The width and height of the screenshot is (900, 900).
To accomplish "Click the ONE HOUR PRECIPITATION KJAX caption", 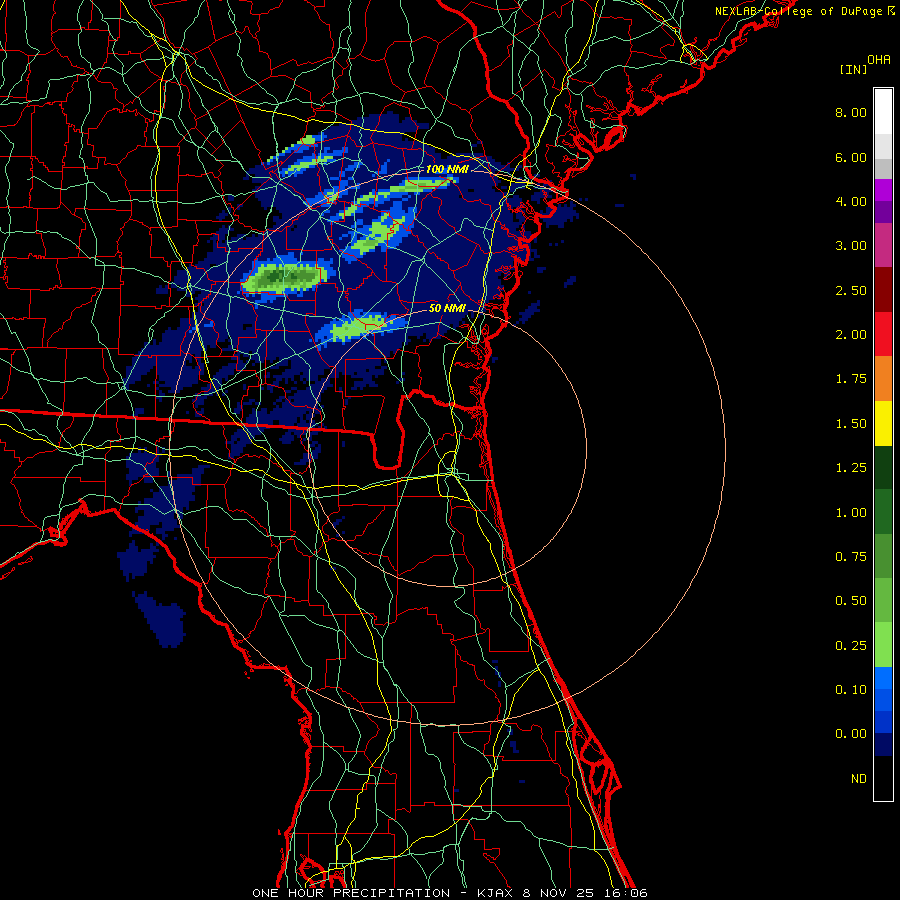I will tap(450, 893).
